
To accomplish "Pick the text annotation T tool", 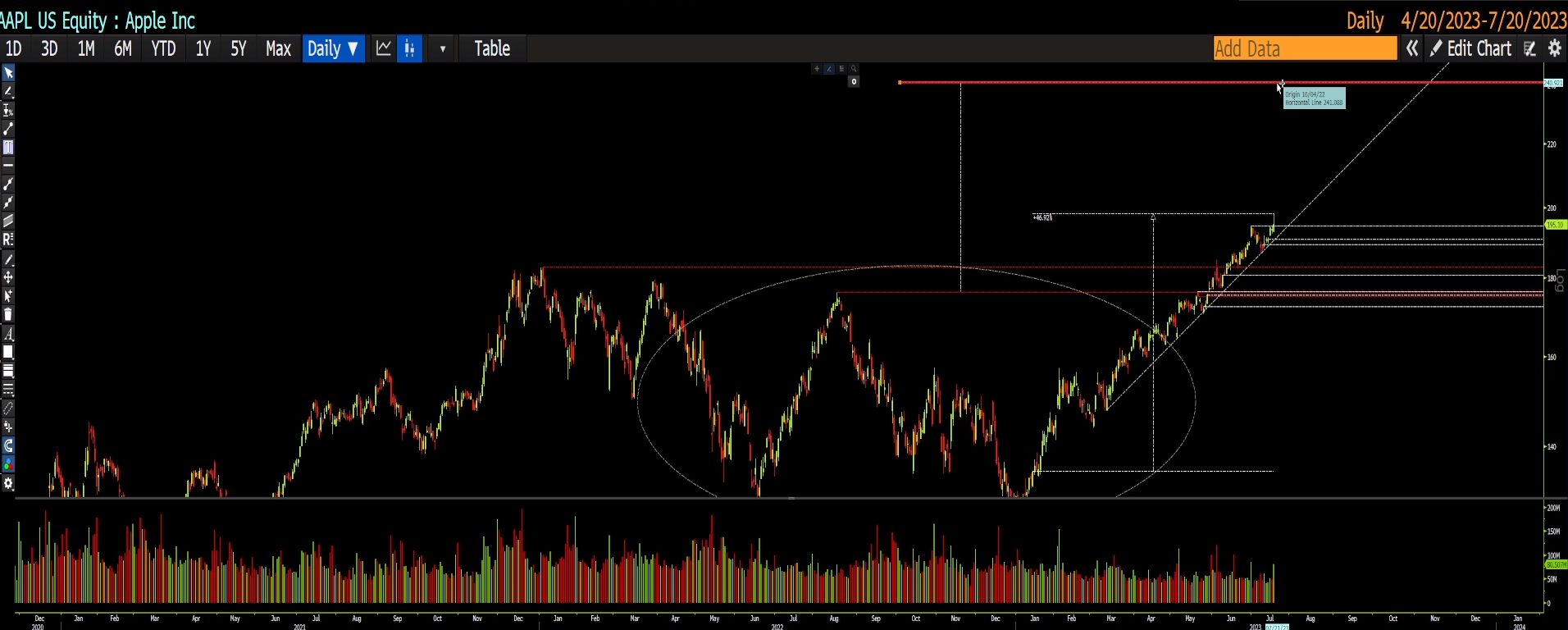I will point(8,148).
